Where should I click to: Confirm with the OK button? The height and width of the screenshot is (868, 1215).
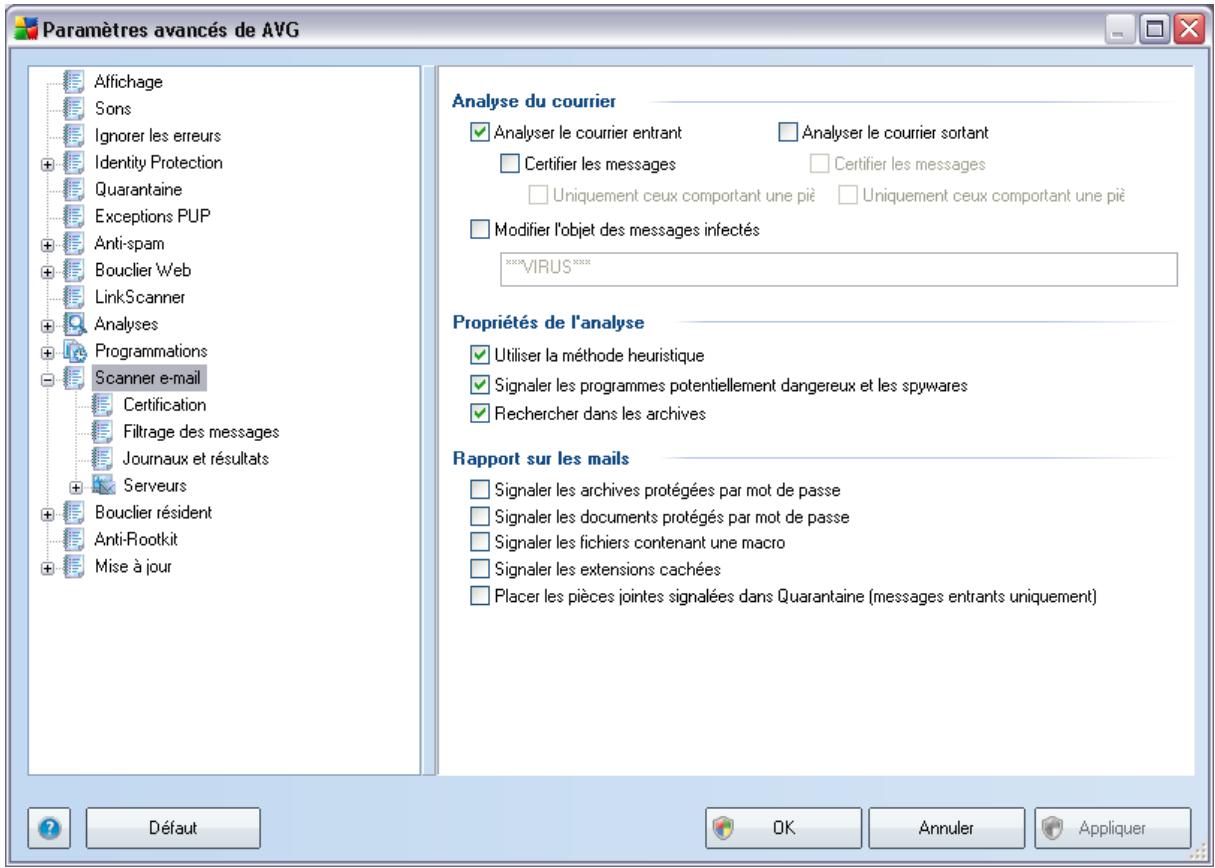(x=784, y=828)
